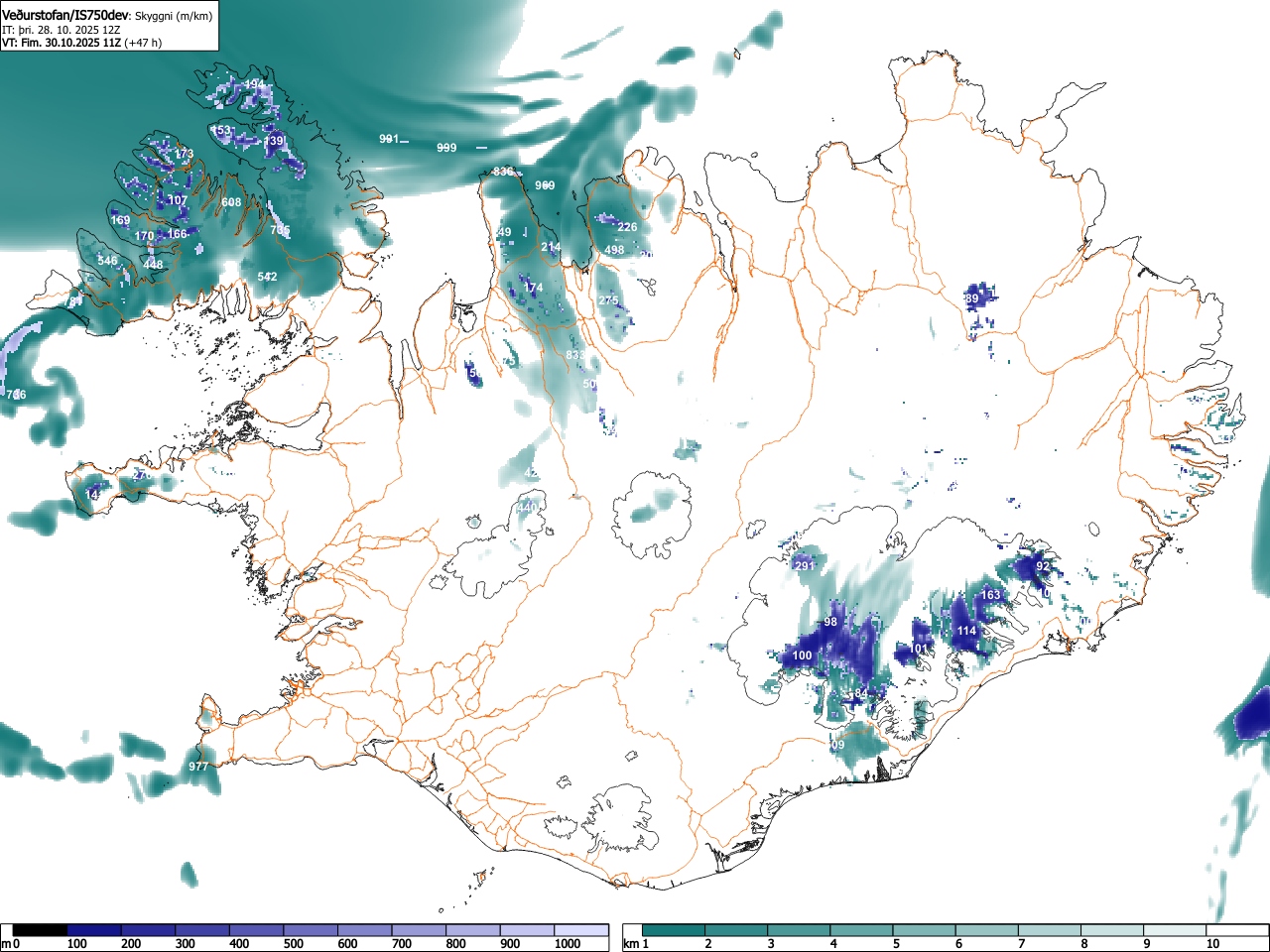1270x952 pixels.
Task: Click the '10' tick label in the km legend
Action: click(x=1212, y=944)
